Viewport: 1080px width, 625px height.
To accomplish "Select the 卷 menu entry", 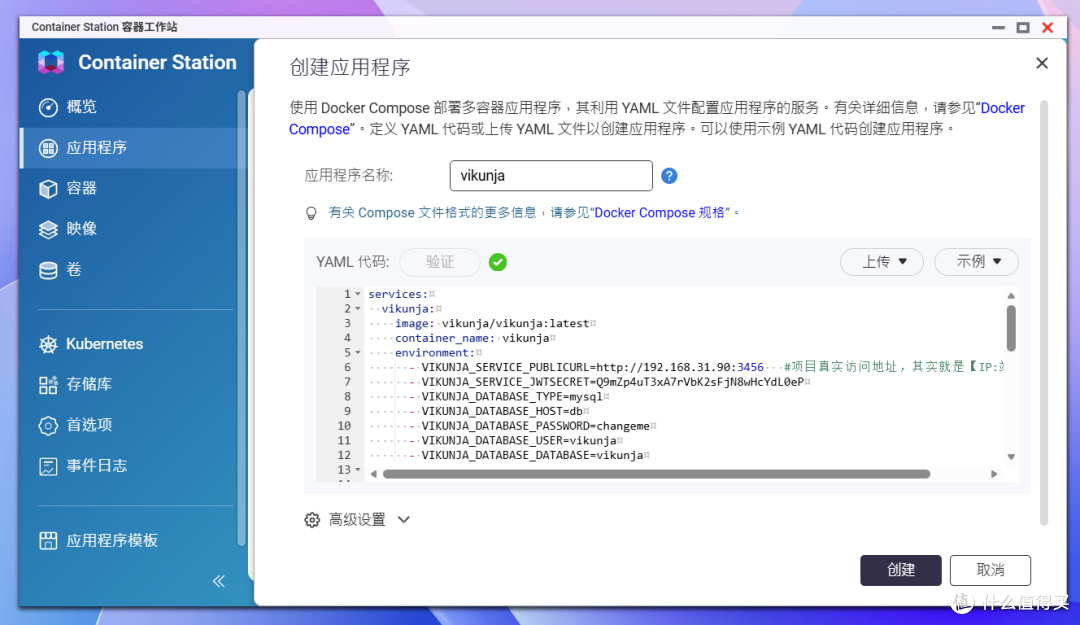I will pyautogui.click(x=74, y=269).
